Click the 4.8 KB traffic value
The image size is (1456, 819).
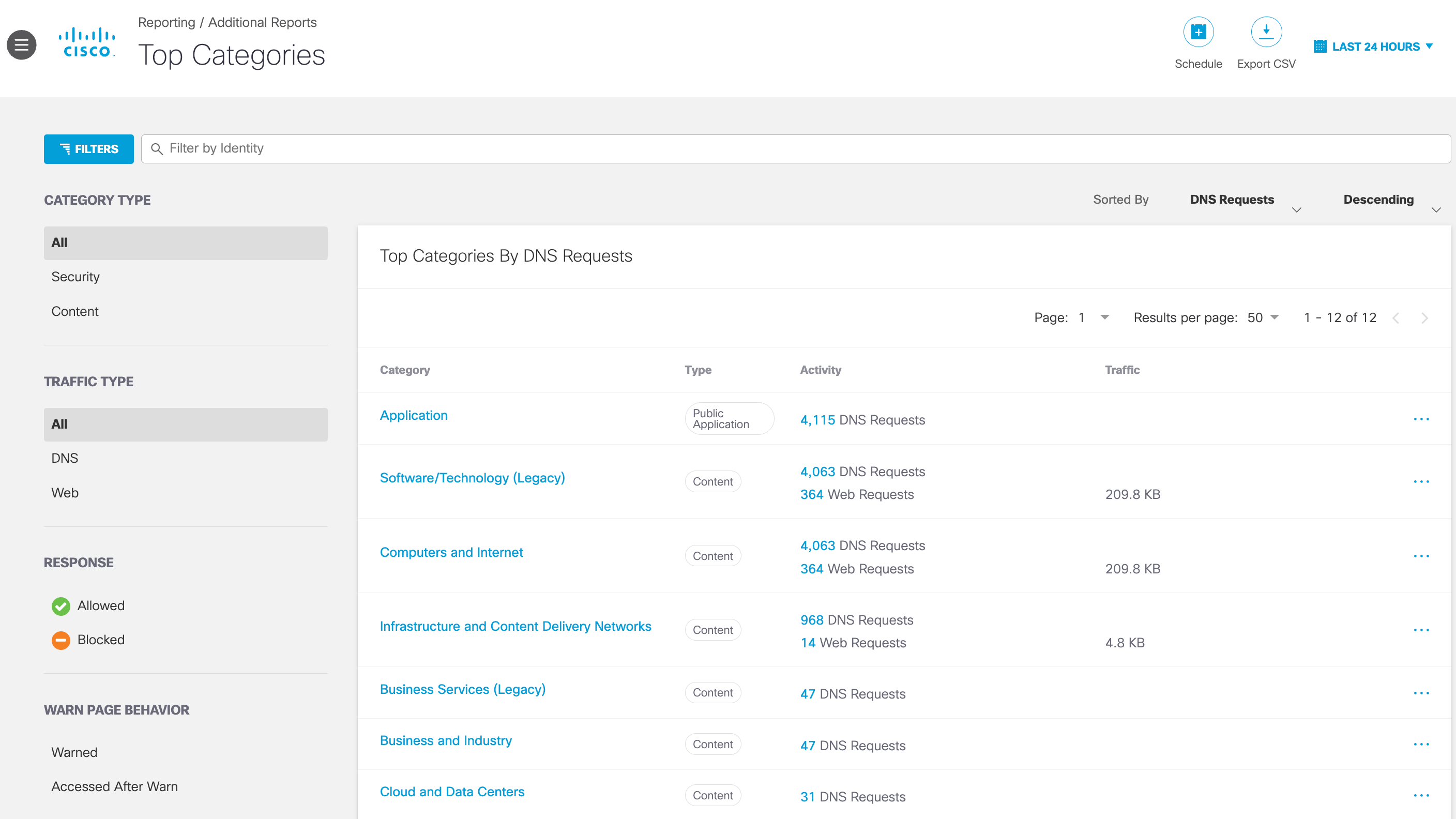pos(1124,643)
